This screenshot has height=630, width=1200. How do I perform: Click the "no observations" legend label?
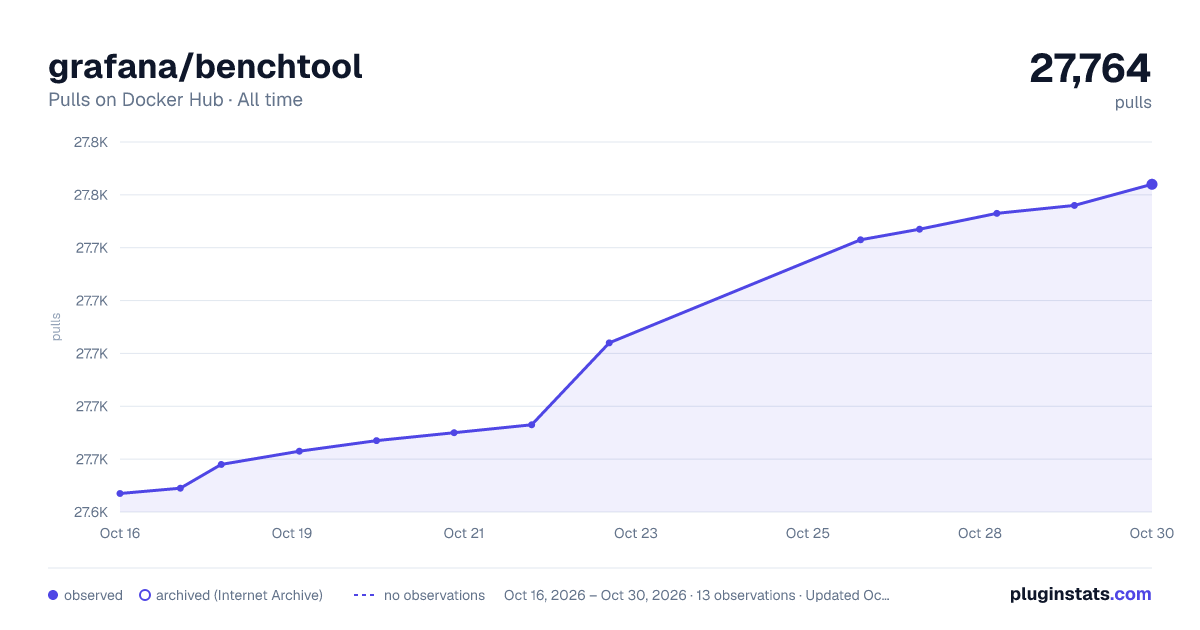[x=434, y=595]
